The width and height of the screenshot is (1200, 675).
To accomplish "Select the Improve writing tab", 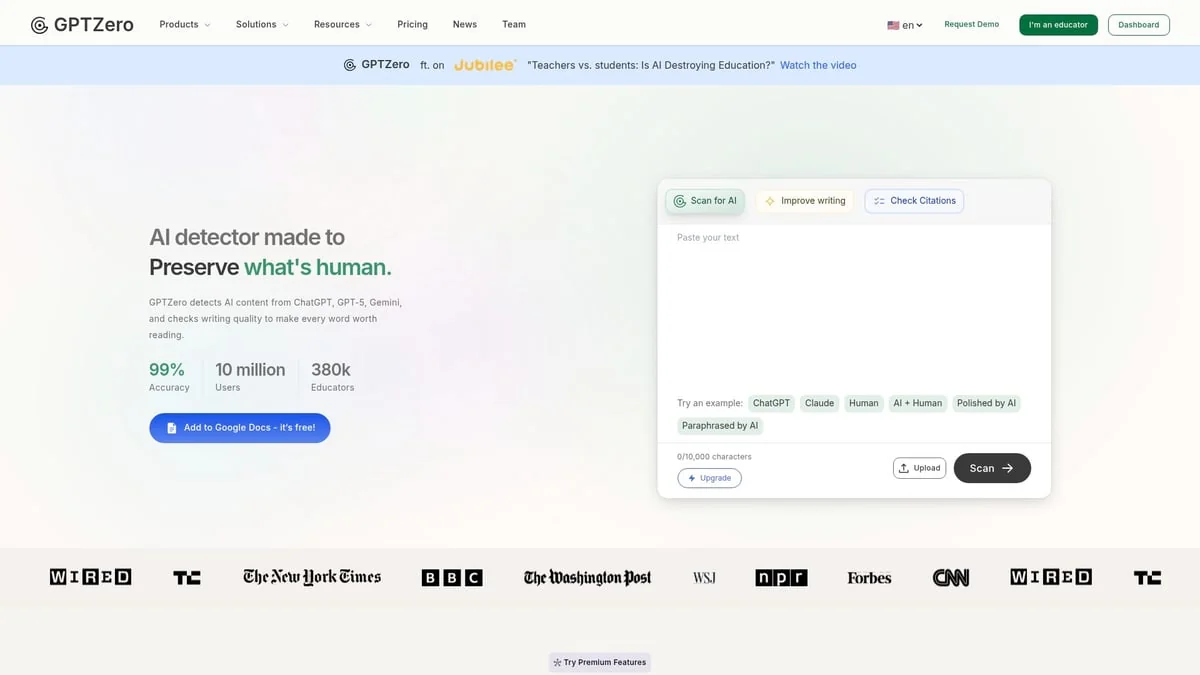I will click(804, 200).
